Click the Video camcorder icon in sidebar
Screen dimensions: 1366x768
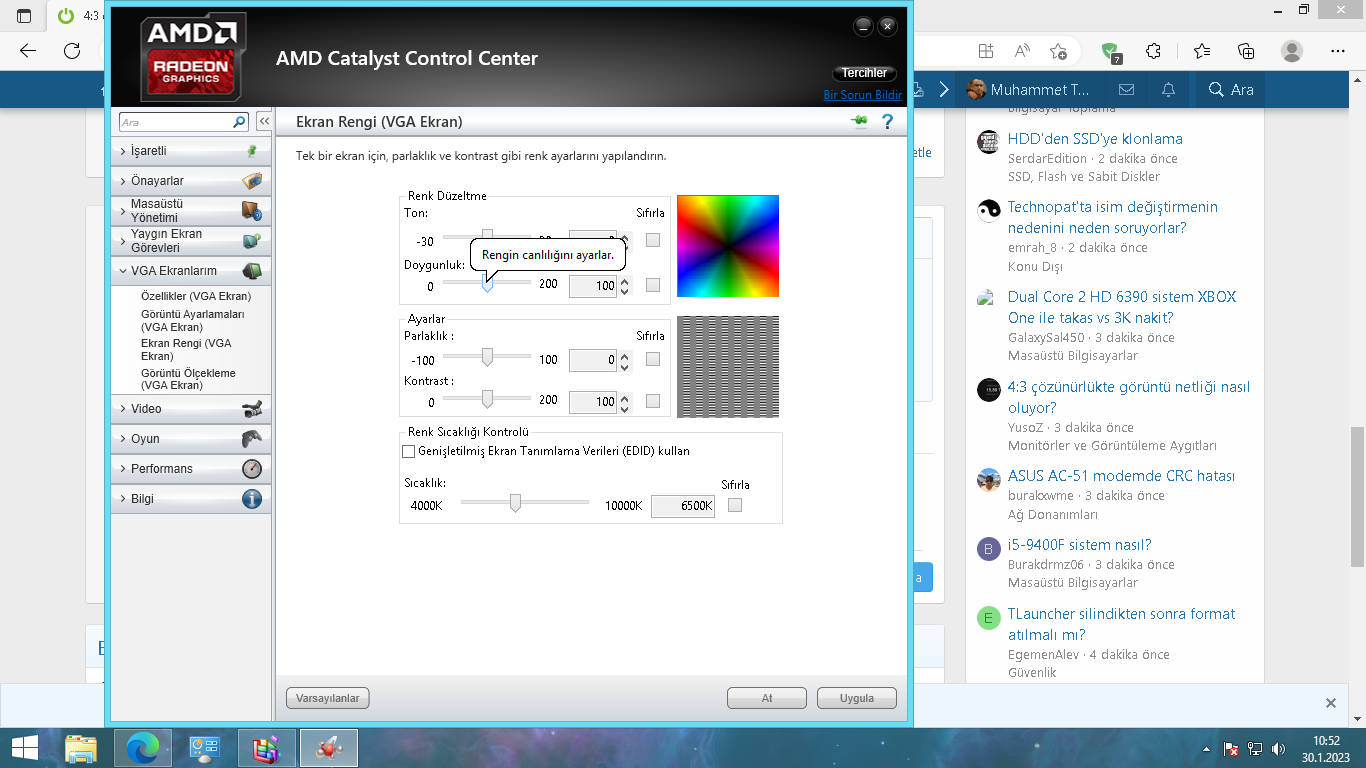[252, 409]
